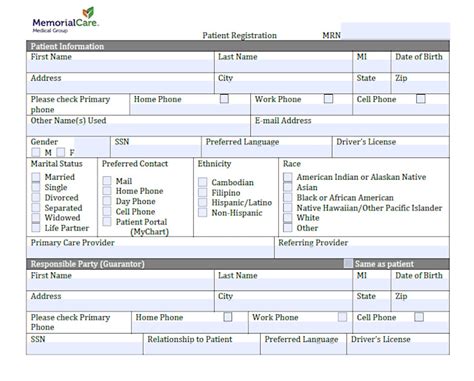This screenshot has width=474, height=381.
Task: Click the guarantor Driver's License field
Action: click(x=398, y=349)
